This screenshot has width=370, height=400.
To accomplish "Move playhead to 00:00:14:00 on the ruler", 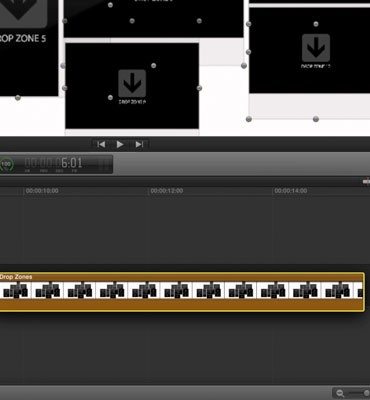I will [291, 191].
